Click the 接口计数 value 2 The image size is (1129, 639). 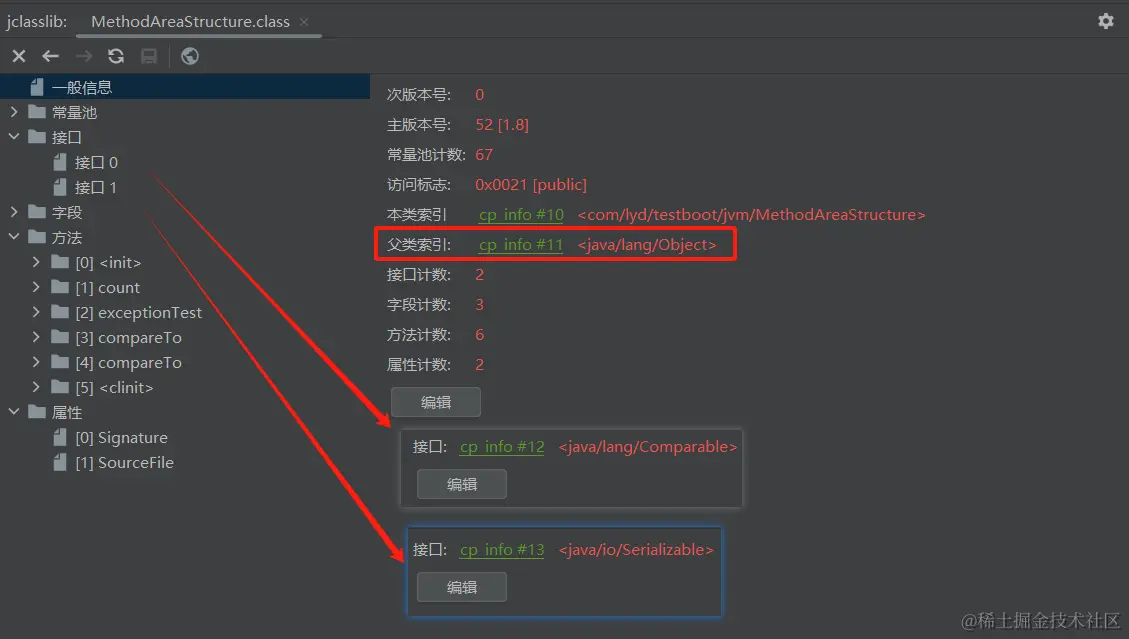(x=480, y=274)
